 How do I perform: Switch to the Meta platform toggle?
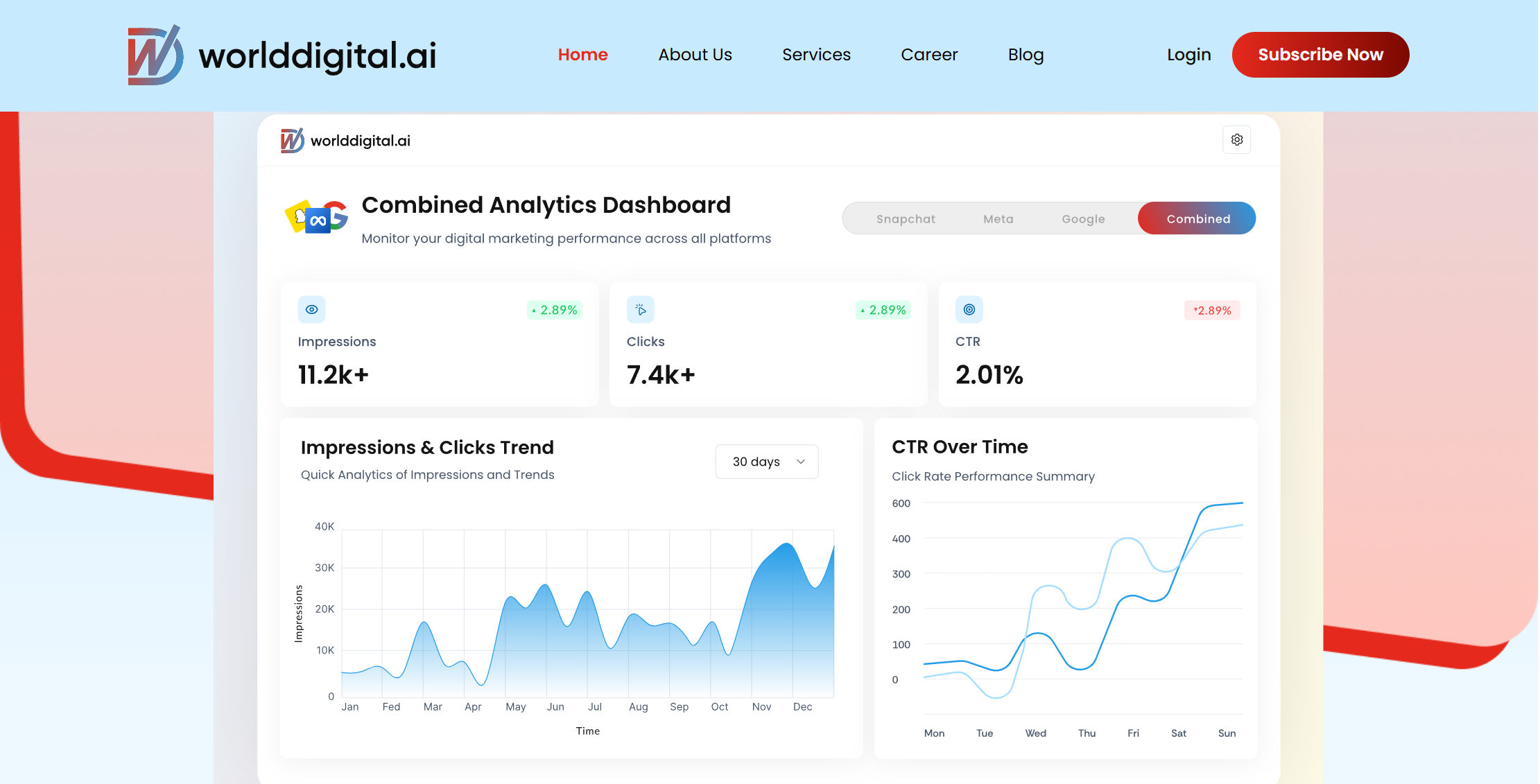pos(998,219)
